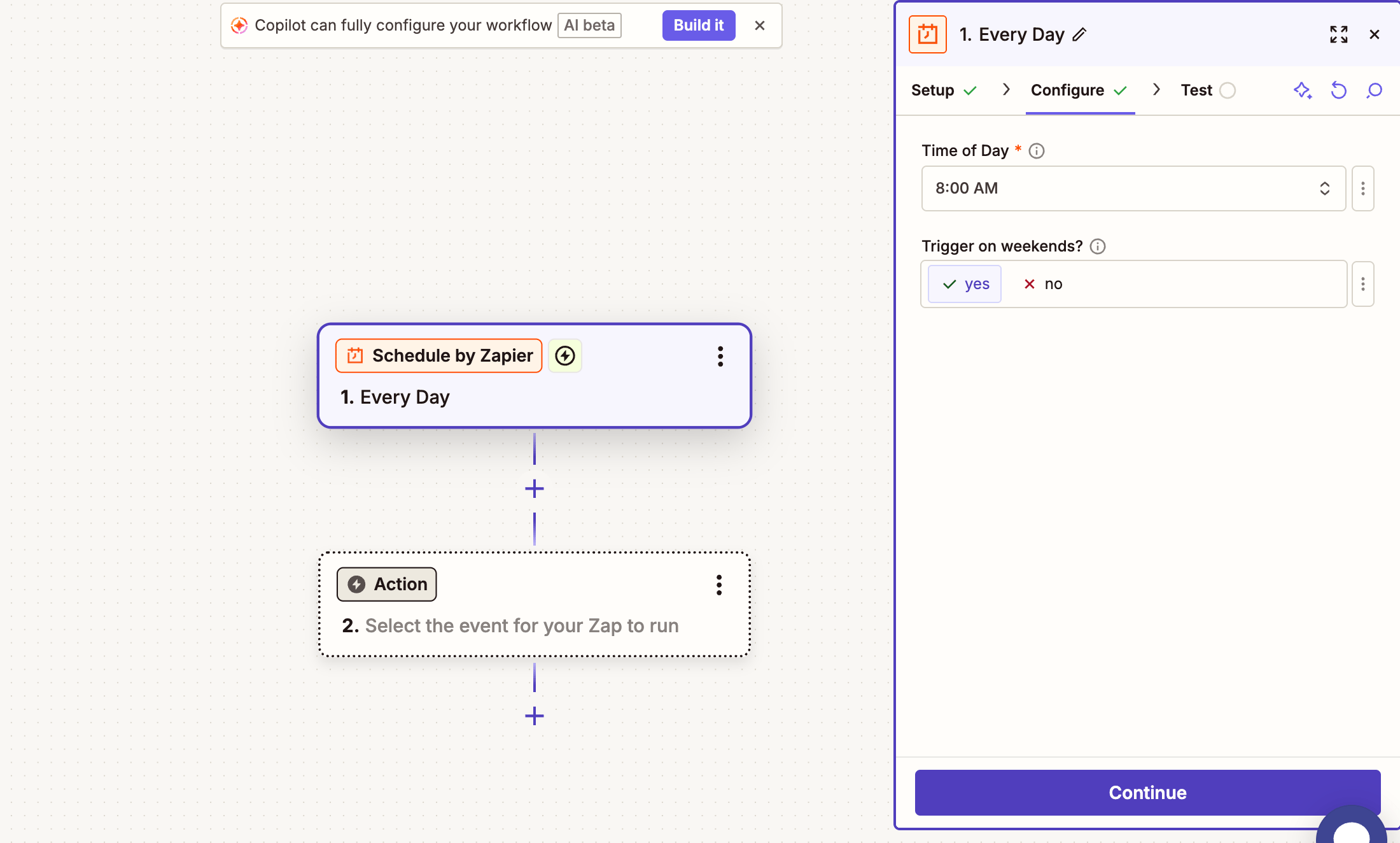Screen dimensions: 1400x843
Task: Open the Schedule by Zapier step options menu
Action: coord(720,357)
